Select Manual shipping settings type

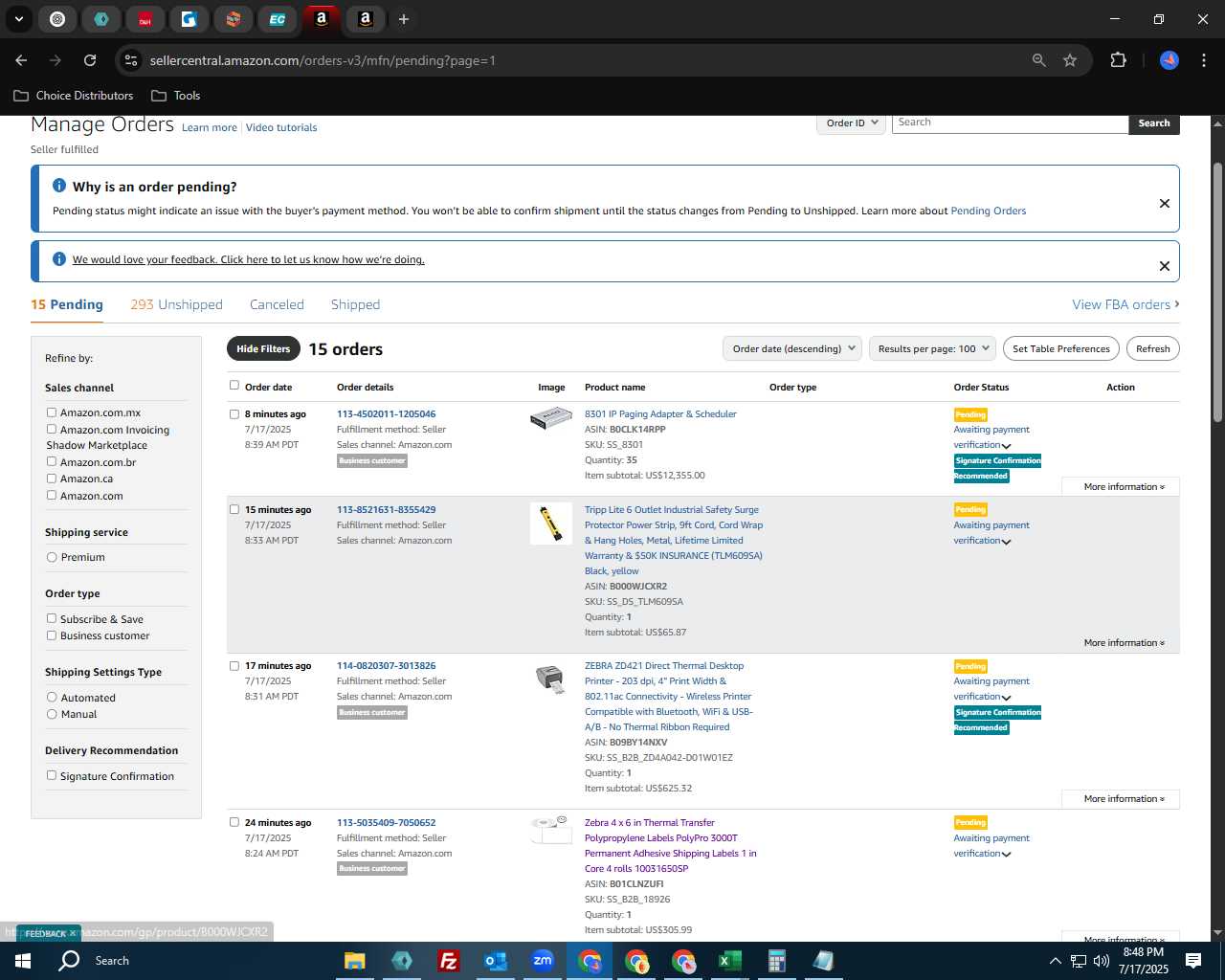(x=52, y=714)
